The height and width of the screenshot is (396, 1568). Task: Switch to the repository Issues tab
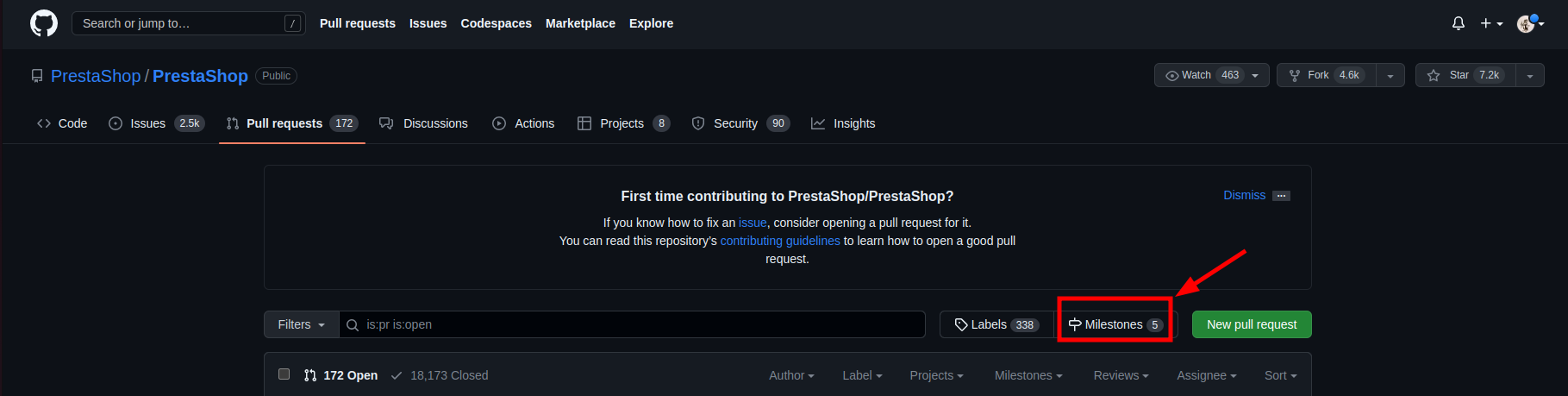pyautogui.click(x=156, y=123)
